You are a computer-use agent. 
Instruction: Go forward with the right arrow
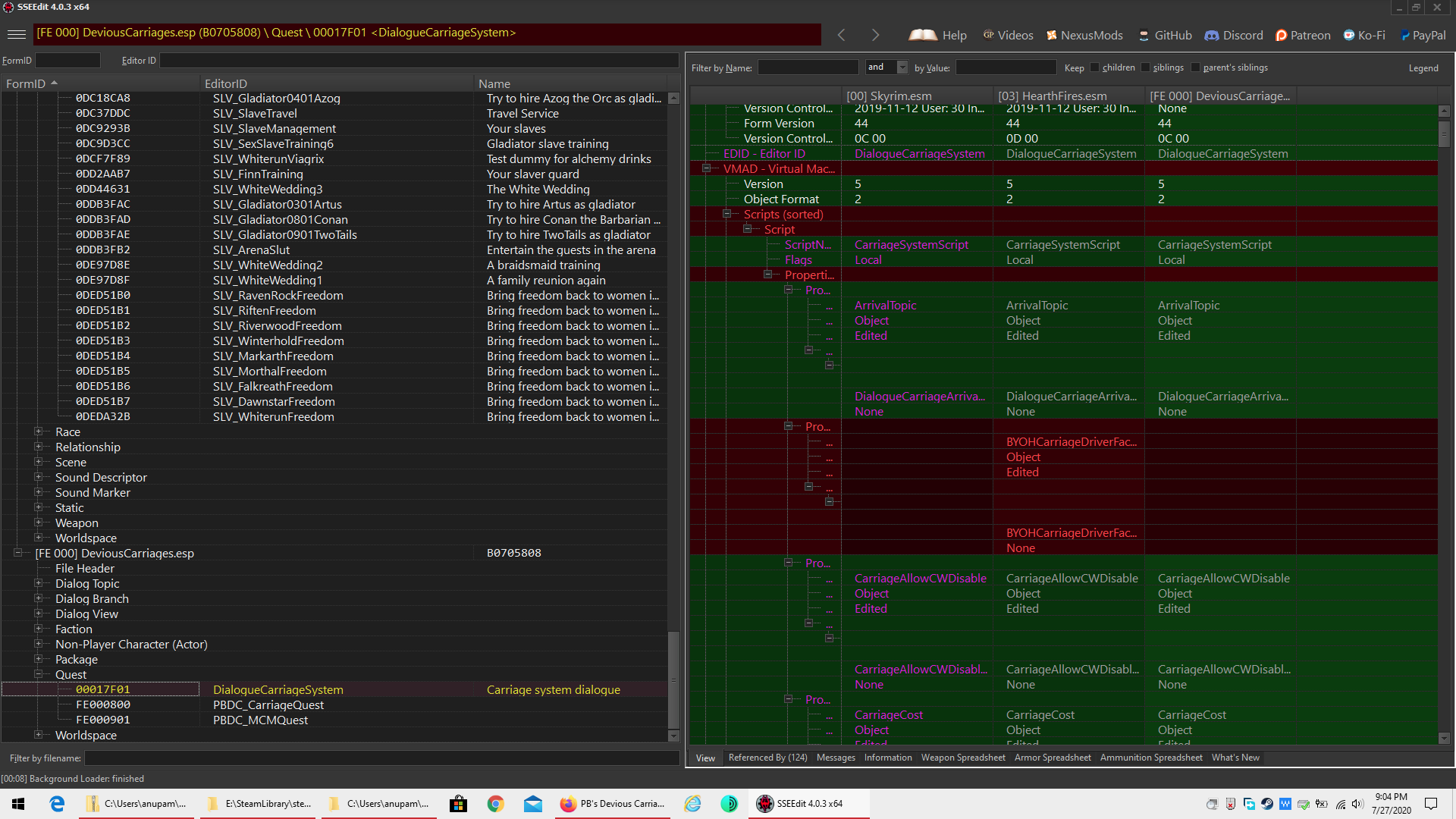click(875, 35)
